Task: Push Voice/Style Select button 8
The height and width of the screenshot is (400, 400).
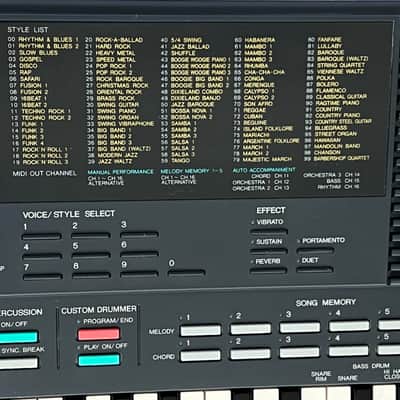Action: pos(91,275)
